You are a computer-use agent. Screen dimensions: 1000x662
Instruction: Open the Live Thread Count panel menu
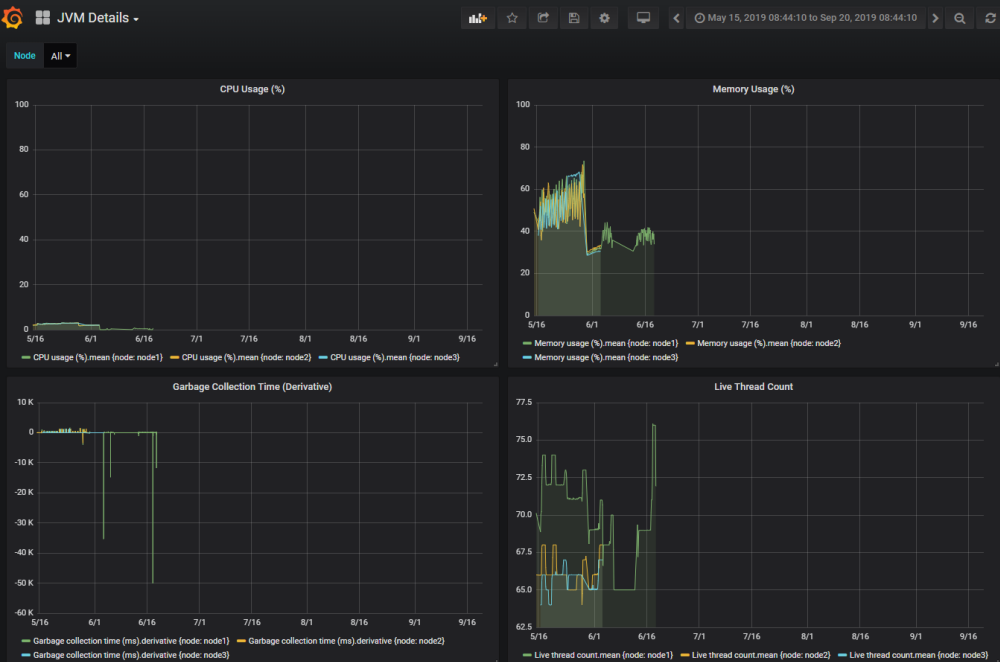click(753, 386)
